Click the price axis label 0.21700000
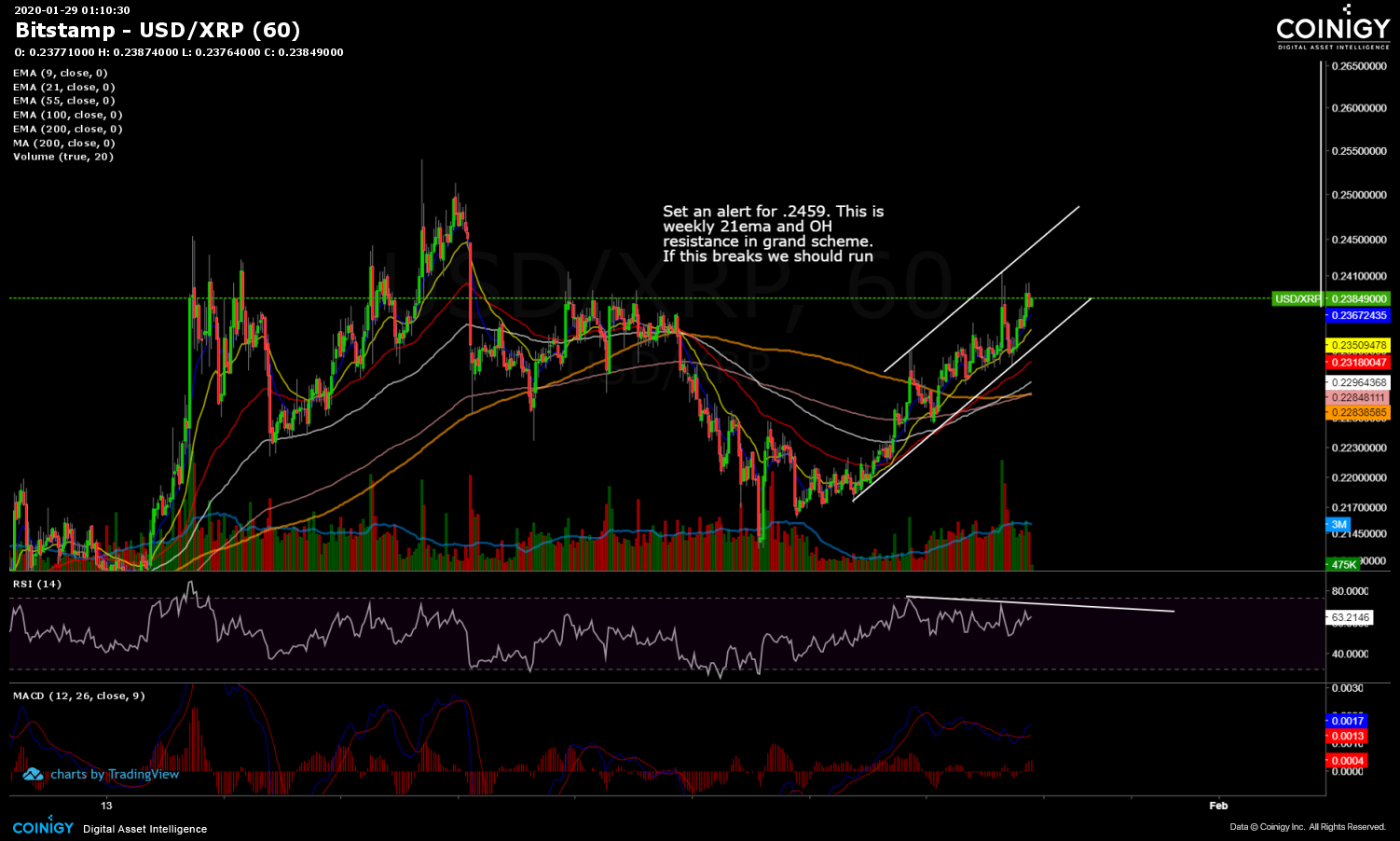 [x=1359, y=507]
